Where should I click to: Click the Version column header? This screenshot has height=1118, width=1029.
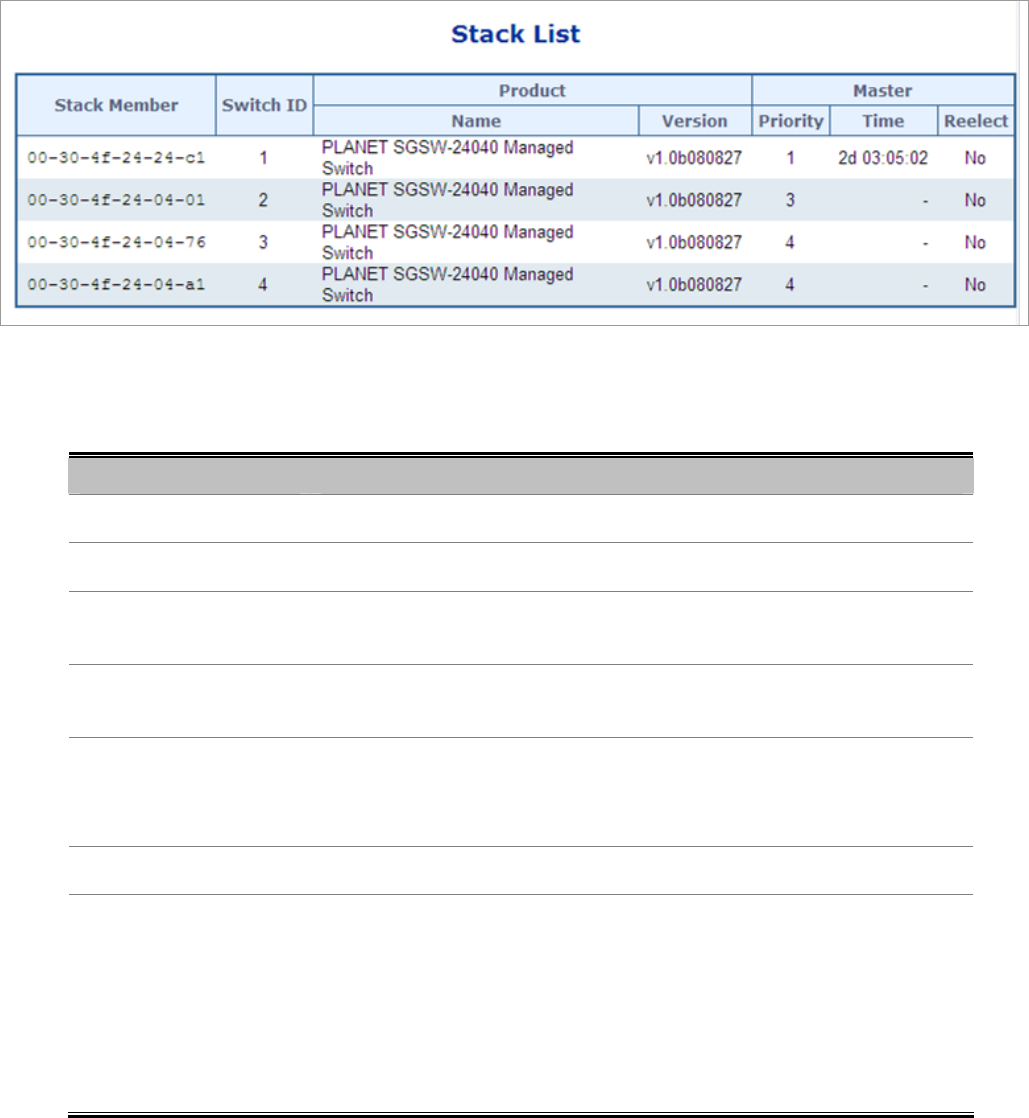click(x=695, y=120)
